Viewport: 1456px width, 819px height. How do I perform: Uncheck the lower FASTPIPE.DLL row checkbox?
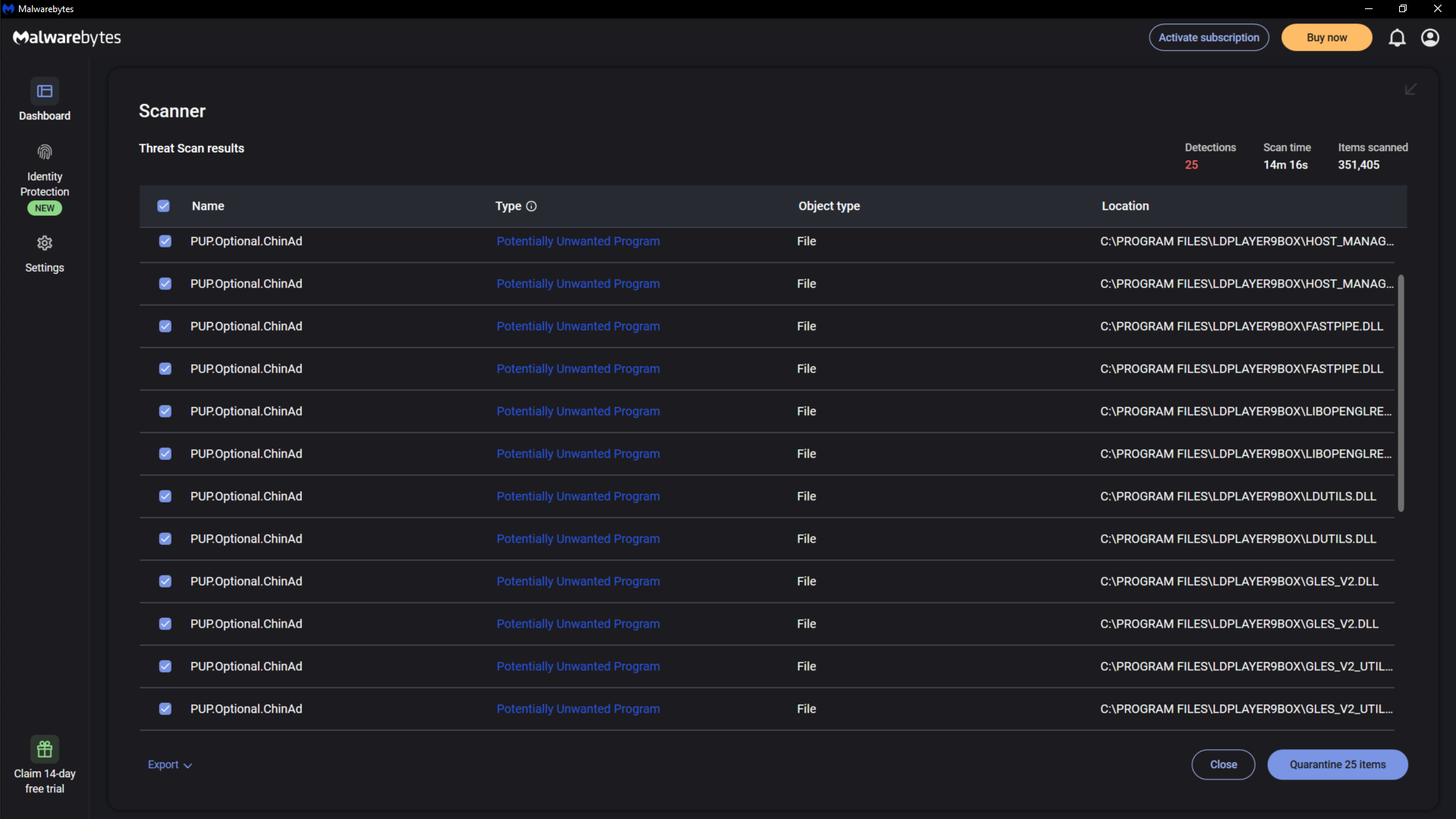pos(165,369)
